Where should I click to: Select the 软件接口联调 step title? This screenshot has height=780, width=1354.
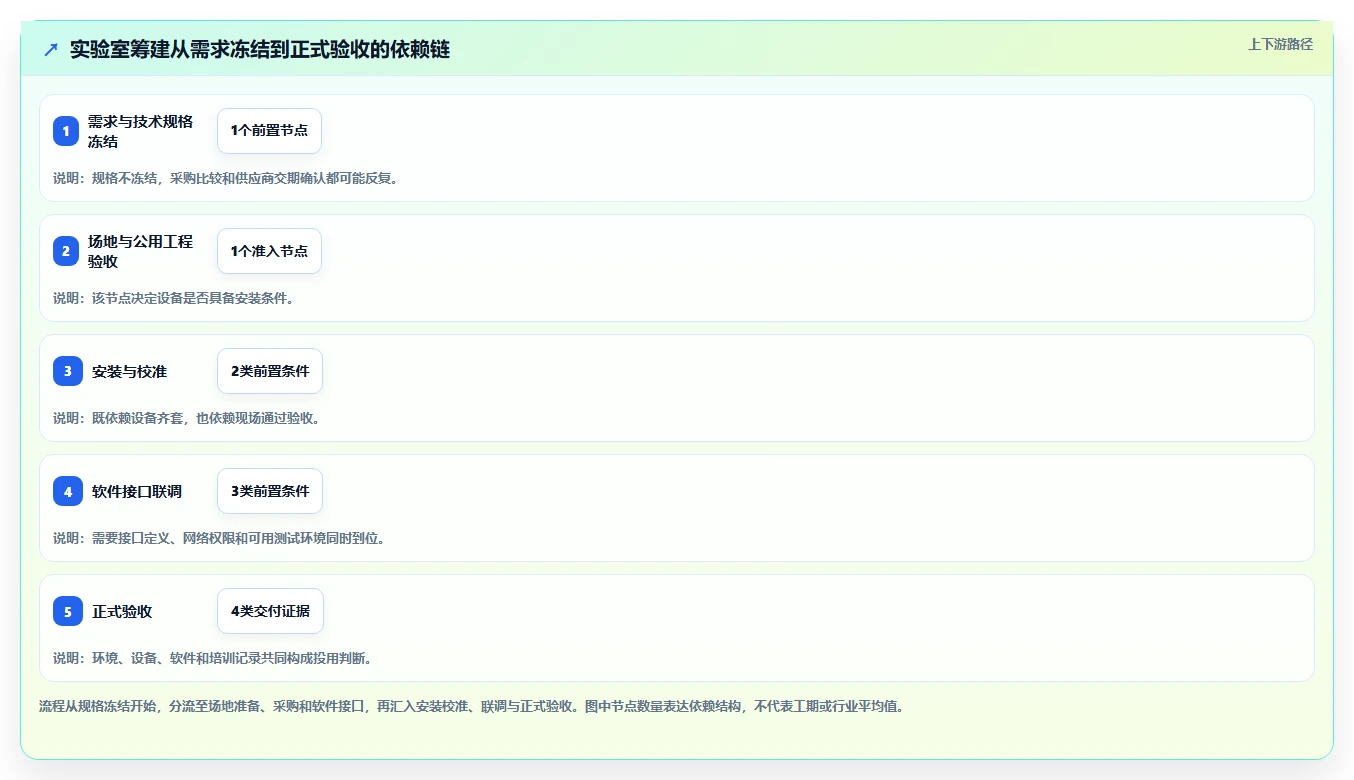click(x=137, y=491)
